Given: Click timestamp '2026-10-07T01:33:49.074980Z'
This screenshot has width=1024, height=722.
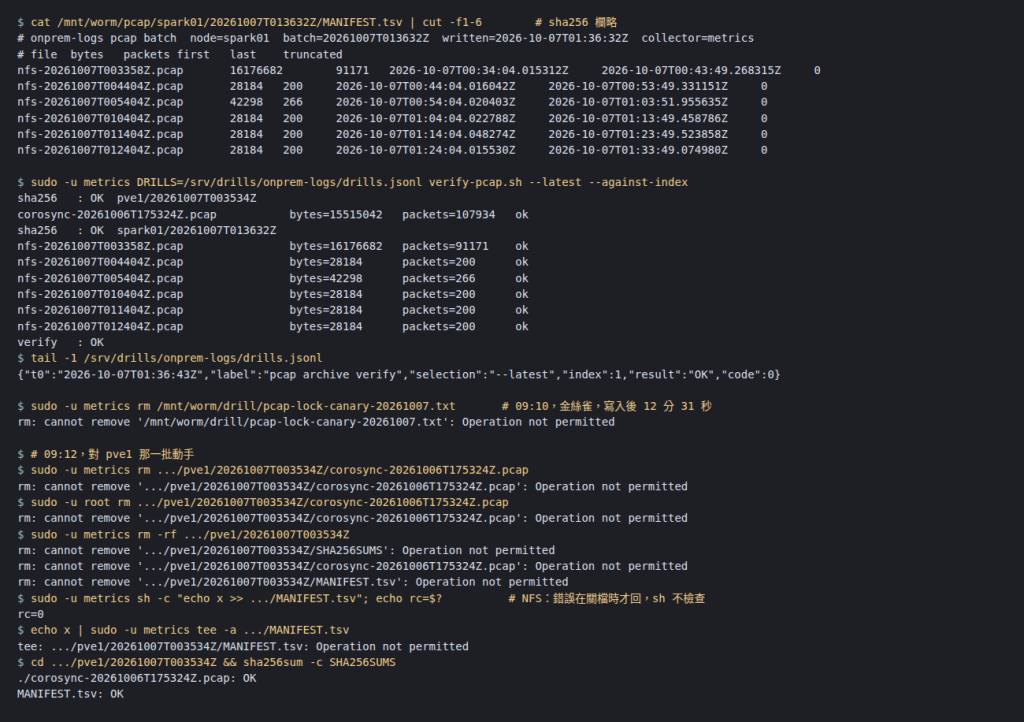Looking at the screenshot, I should point(638,150).
